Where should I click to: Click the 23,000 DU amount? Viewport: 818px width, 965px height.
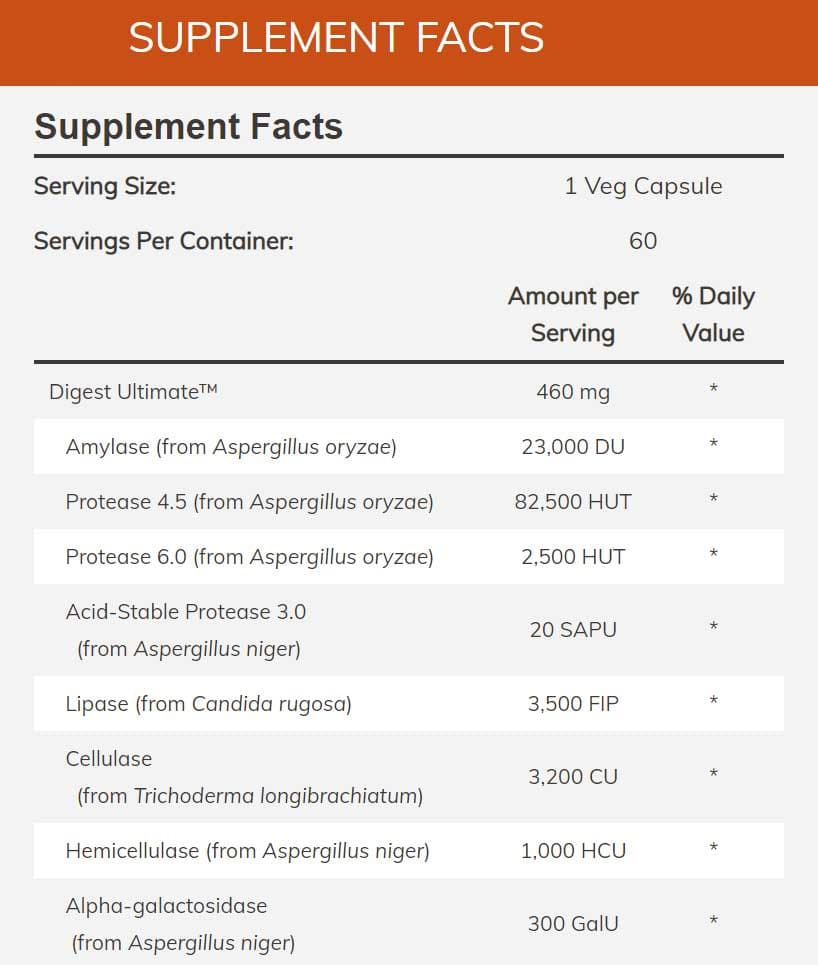pos(573,447)
